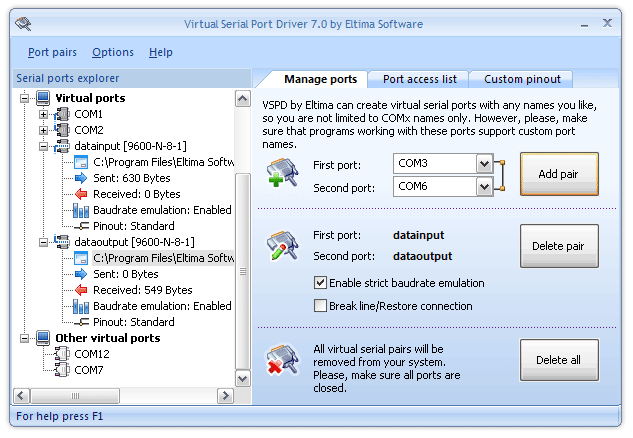Collapse the datainput tree node
Viewport: 633px width, 438px height.
click(x=43, y=146)
